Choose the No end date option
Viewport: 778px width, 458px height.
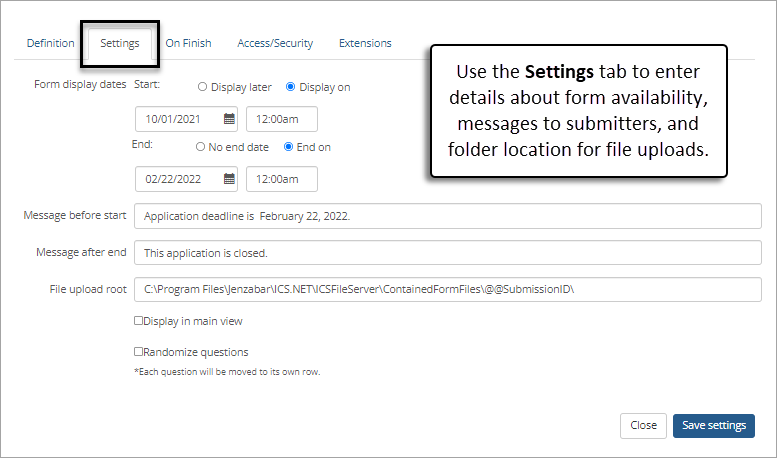[201, 147]
